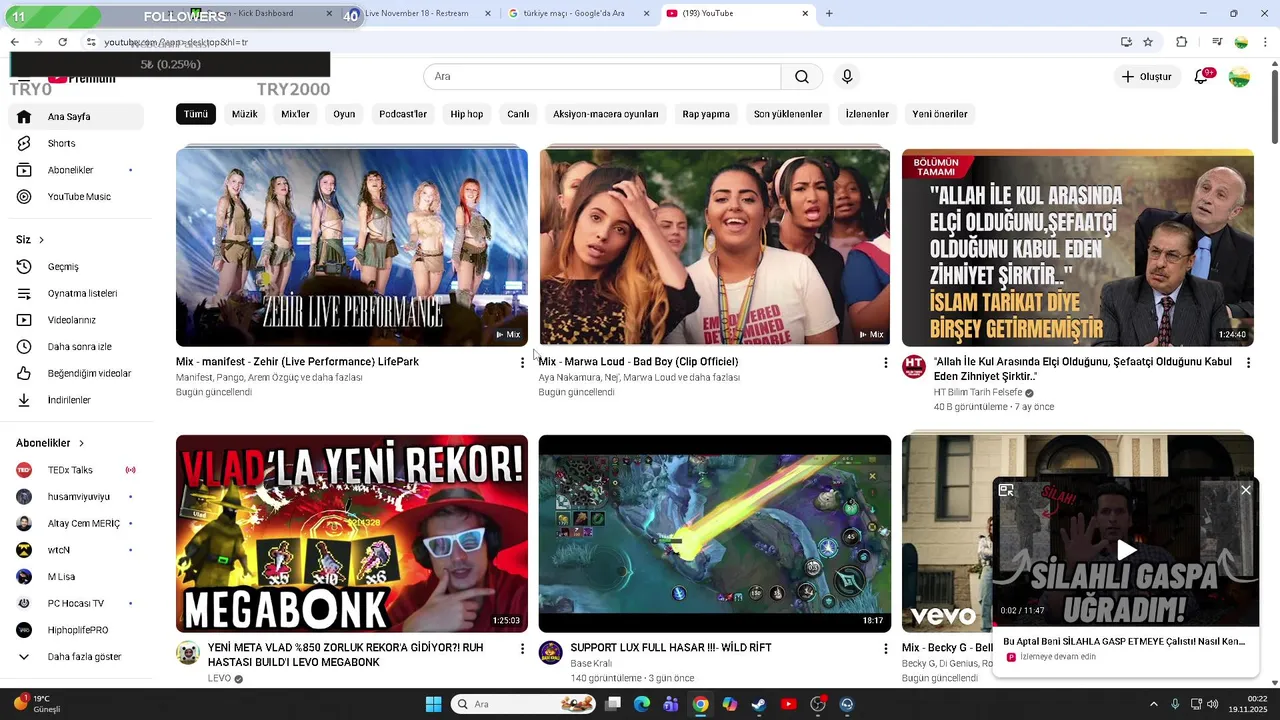Close the miniplayer
1280x720 pixels.
(x=1245, y=490)
